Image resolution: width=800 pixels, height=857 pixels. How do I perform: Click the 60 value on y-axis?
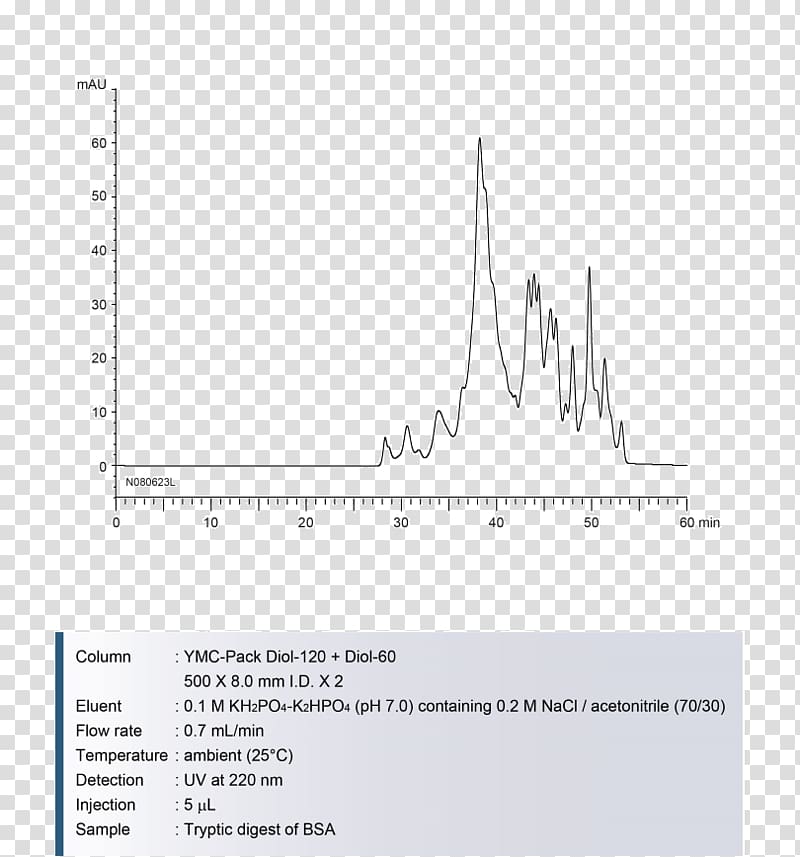[99, 143]
